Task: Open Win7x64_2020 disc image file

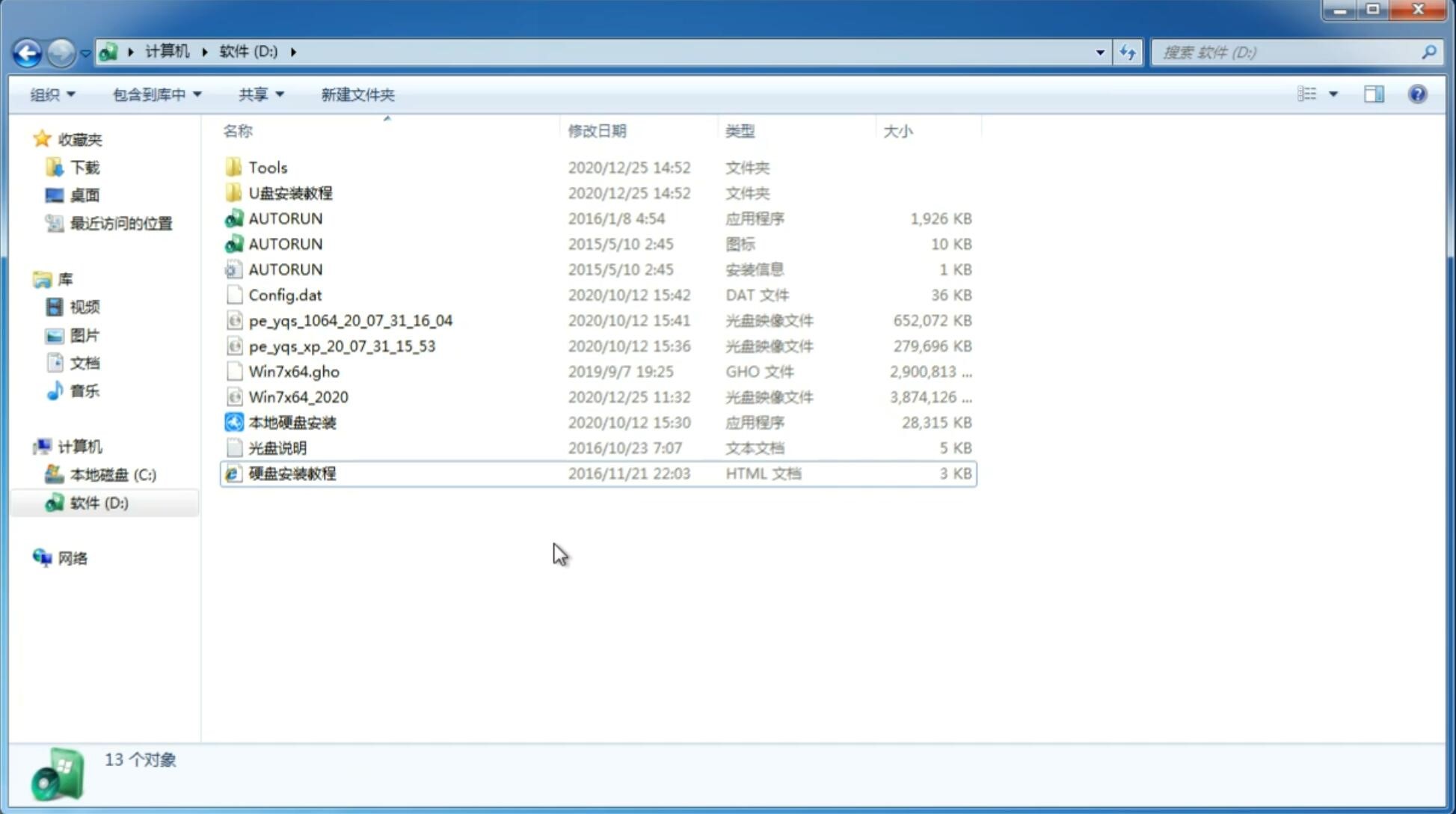Action: coord(298,397)
